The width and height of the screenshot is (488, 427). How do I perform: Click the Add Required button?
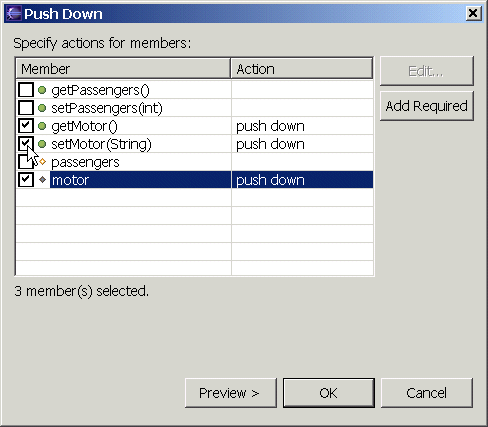427,106
